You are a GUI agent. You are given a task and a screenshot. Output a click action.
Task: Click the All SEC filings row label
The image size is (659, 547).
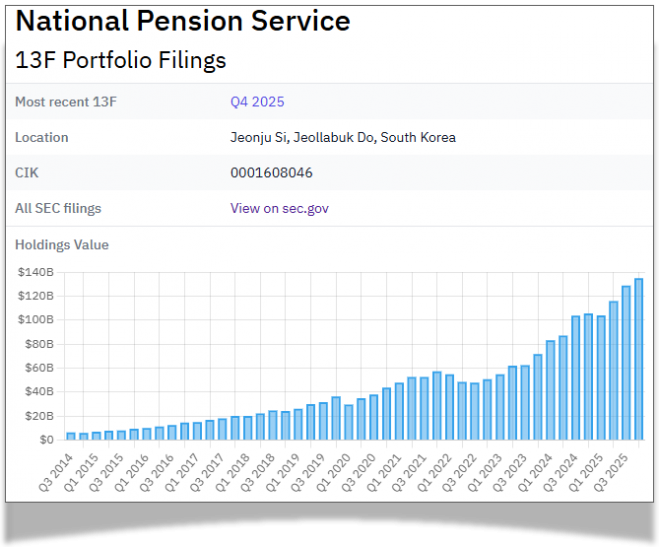click(x=58, y=208)
